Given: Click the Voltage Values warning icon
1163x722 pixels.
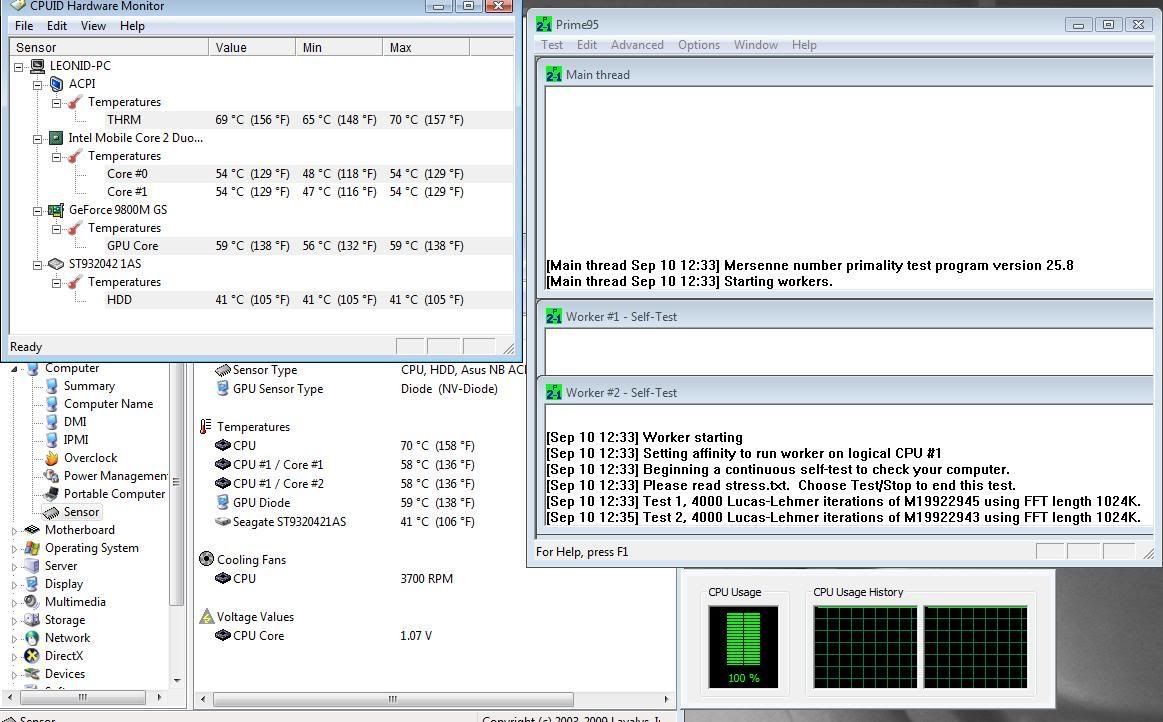Looking at the screenshot, I should (x=207, y=616).
